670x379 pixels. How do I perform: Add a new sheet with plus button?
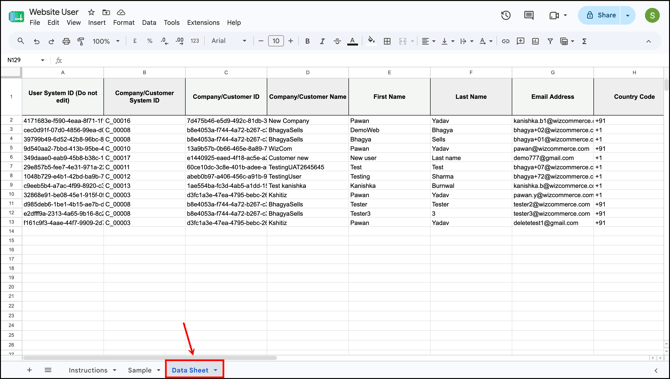29,370
